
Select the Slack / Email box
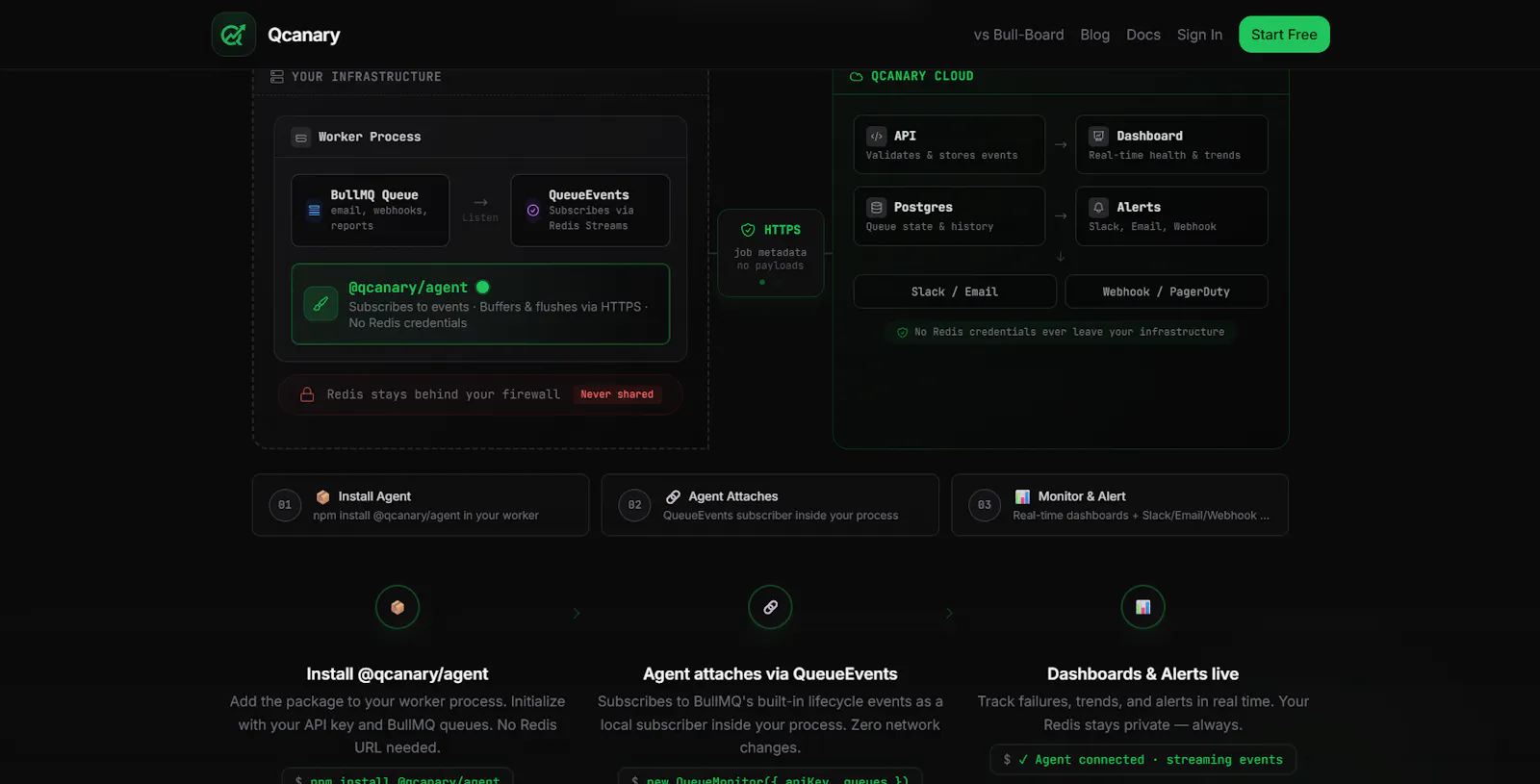[x=955, y=291]
